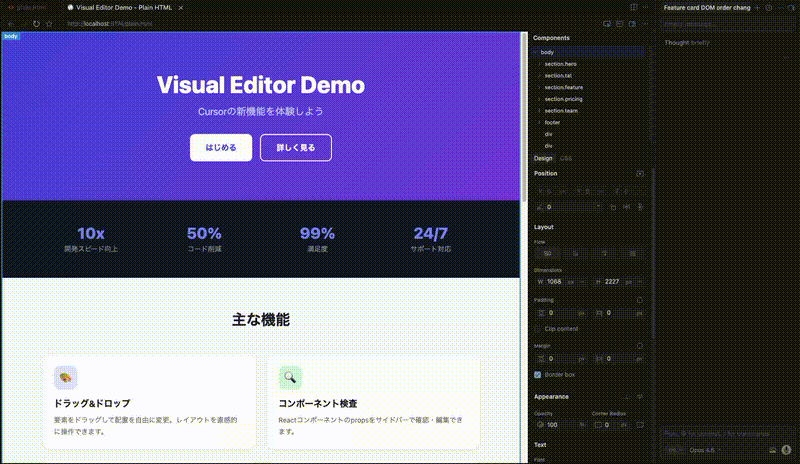Screen dimensions: 800x464
Task: Click the Appearance visibility eye icon
Action: pyautogui.click(x=640, y=397)
